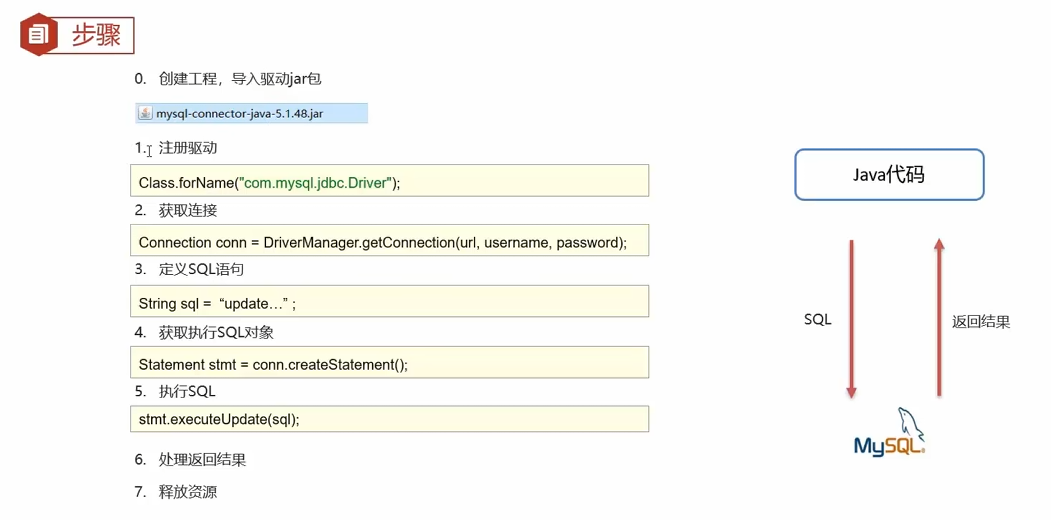This screenshot has width=1051, height=520.
Task: Click the jar file icon beside mysql-connector
Action: (145, 113)
